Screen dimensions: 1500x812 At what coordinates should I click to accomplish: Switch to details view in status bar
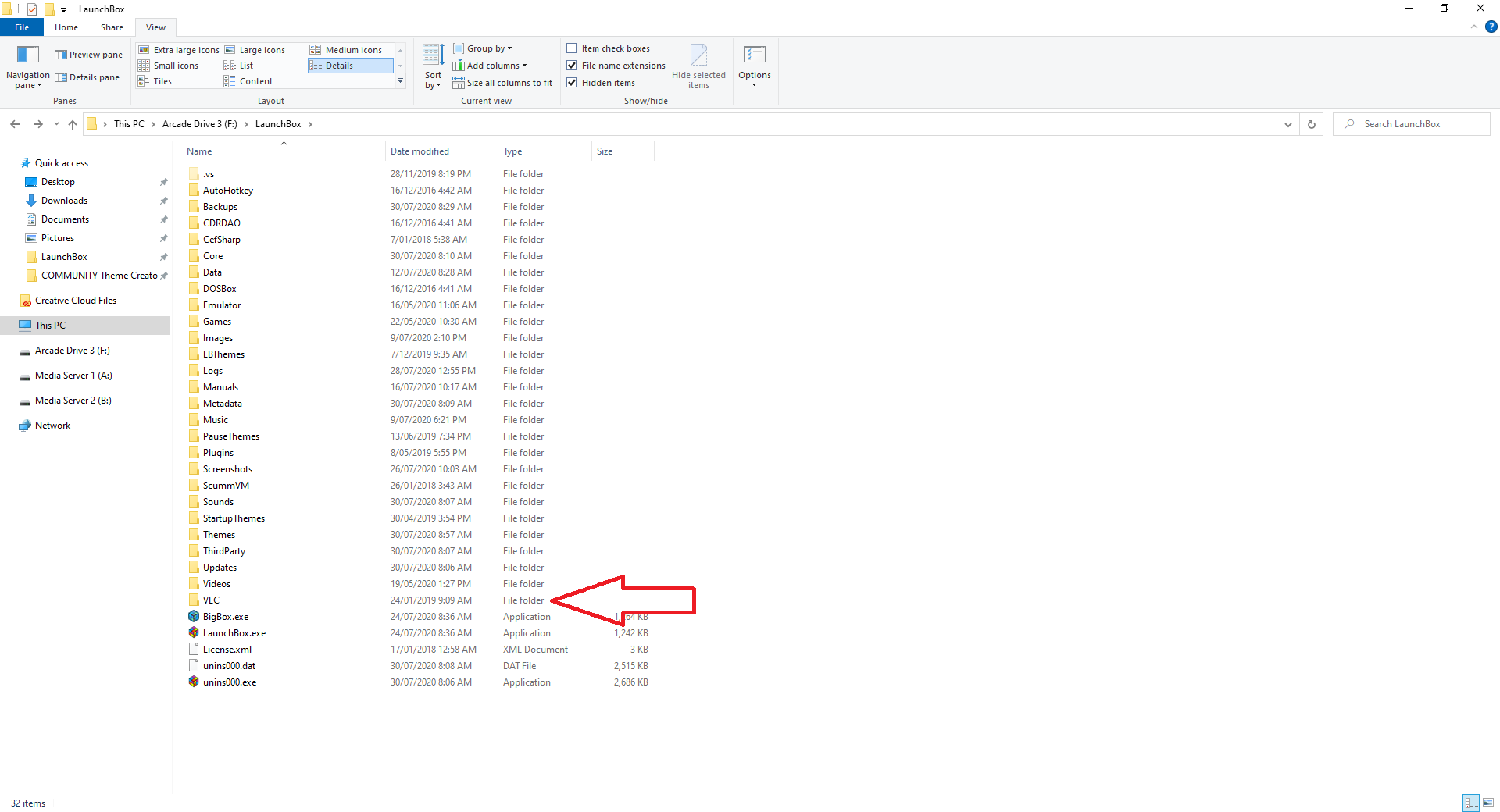[1471, 803]
